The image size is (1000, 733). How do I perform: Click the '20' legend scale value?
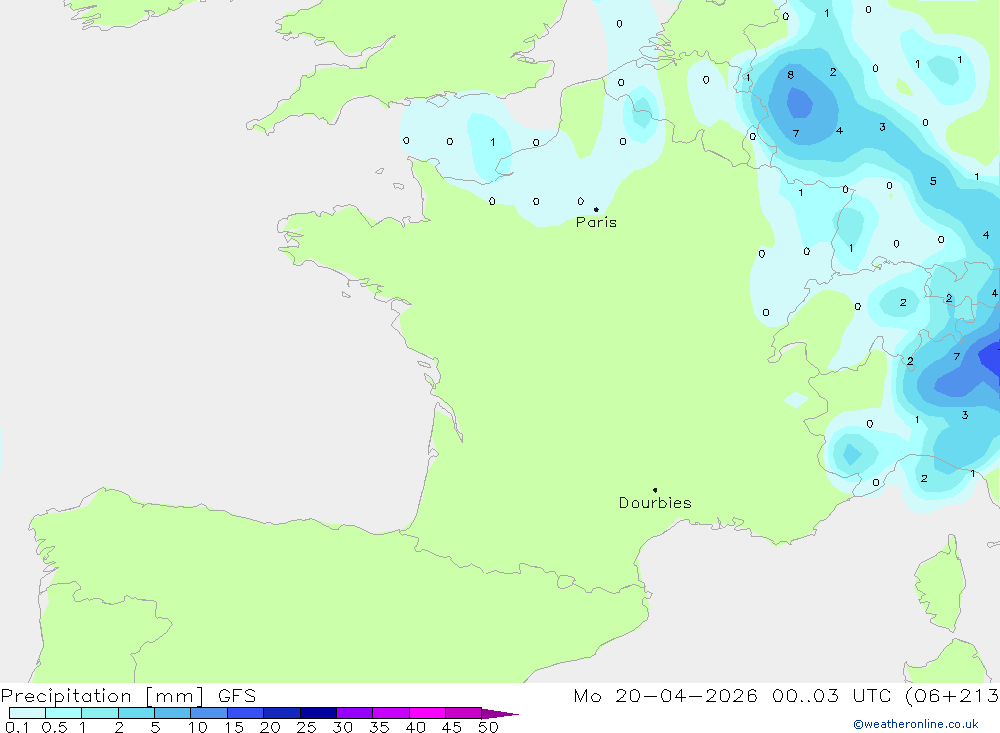(270, 727)
